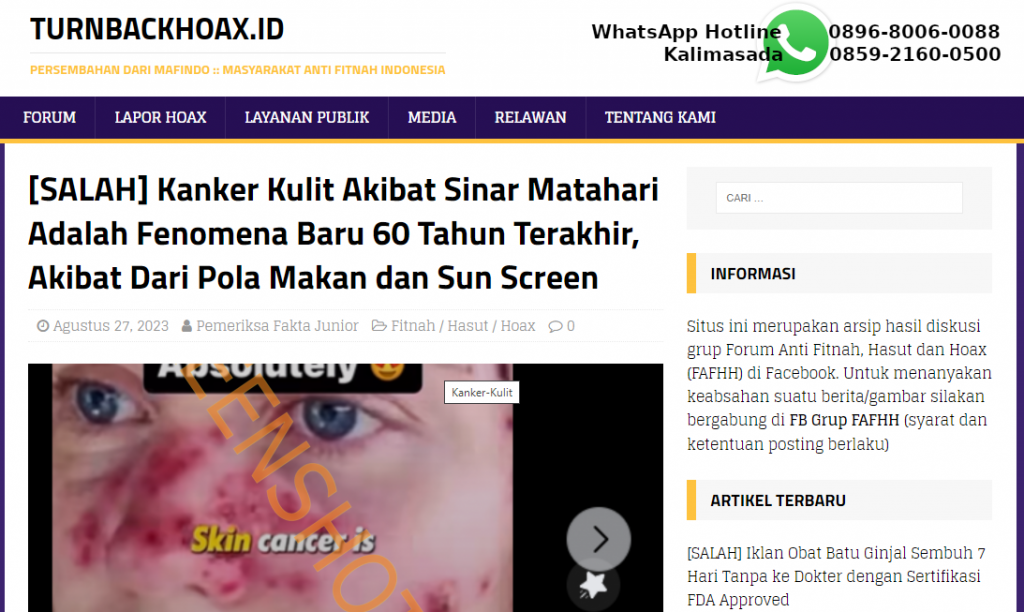Select LAYANAN PUBLIK in the navigation bar

[x=307, y=118]
